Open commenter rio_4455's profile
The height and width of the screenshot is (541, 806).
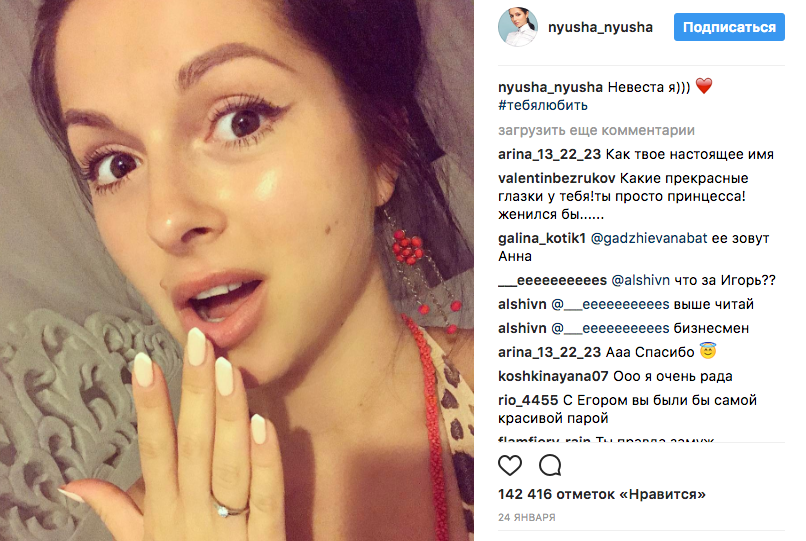tap(528, 400)
